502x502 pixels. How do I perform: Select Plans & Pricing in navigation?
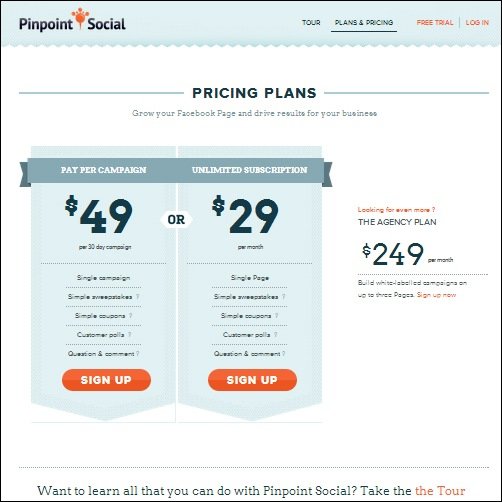[x=364, y=23]
